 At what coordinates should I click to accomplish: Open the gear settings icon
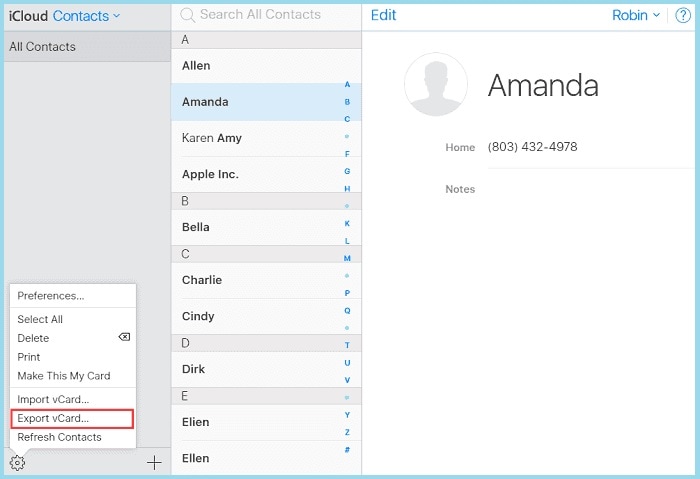click(17, 462)
